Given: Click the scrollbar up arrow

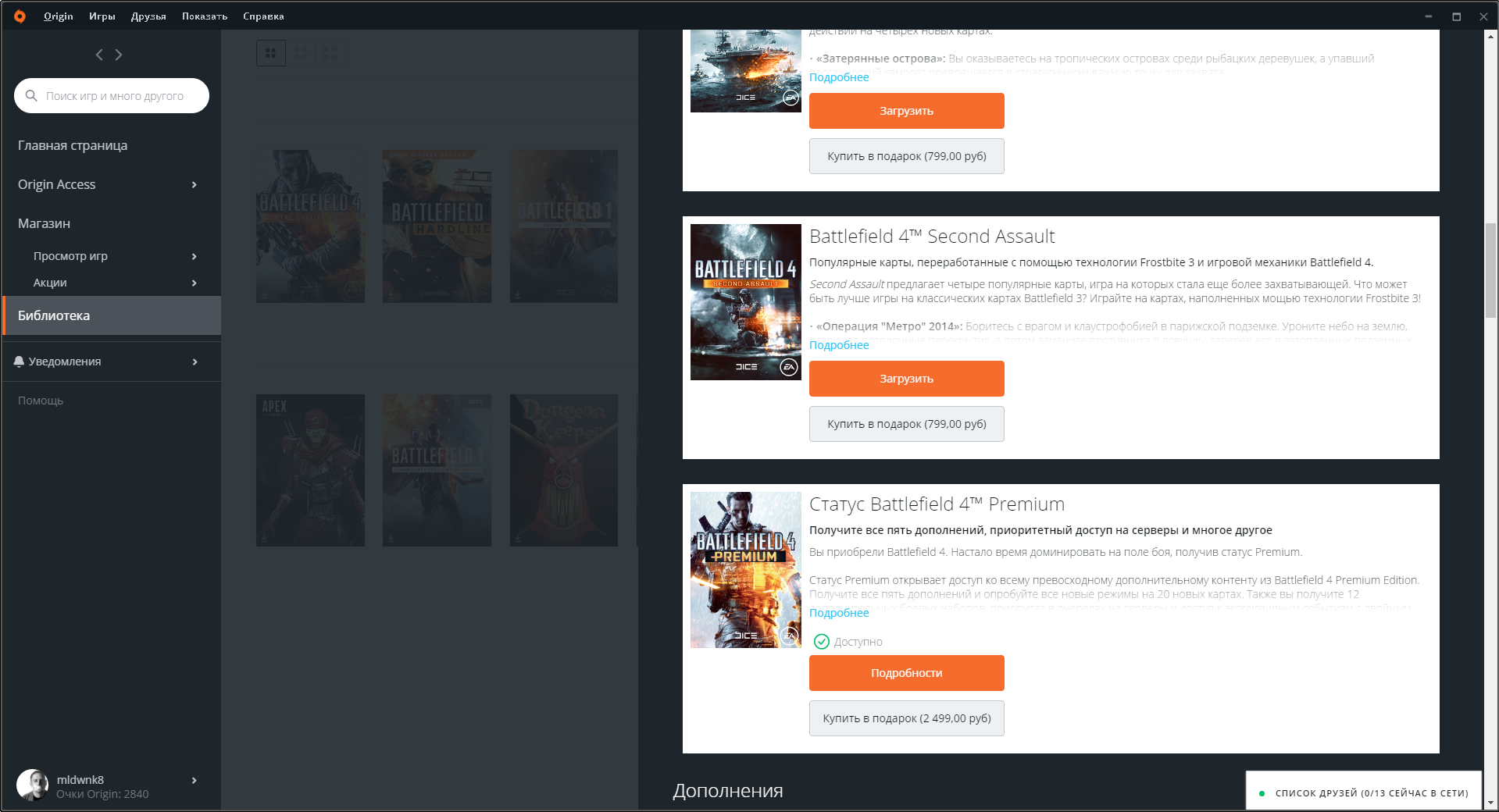Looking at the screenshot, I should pyautogui.click(x=1490, y=36).
